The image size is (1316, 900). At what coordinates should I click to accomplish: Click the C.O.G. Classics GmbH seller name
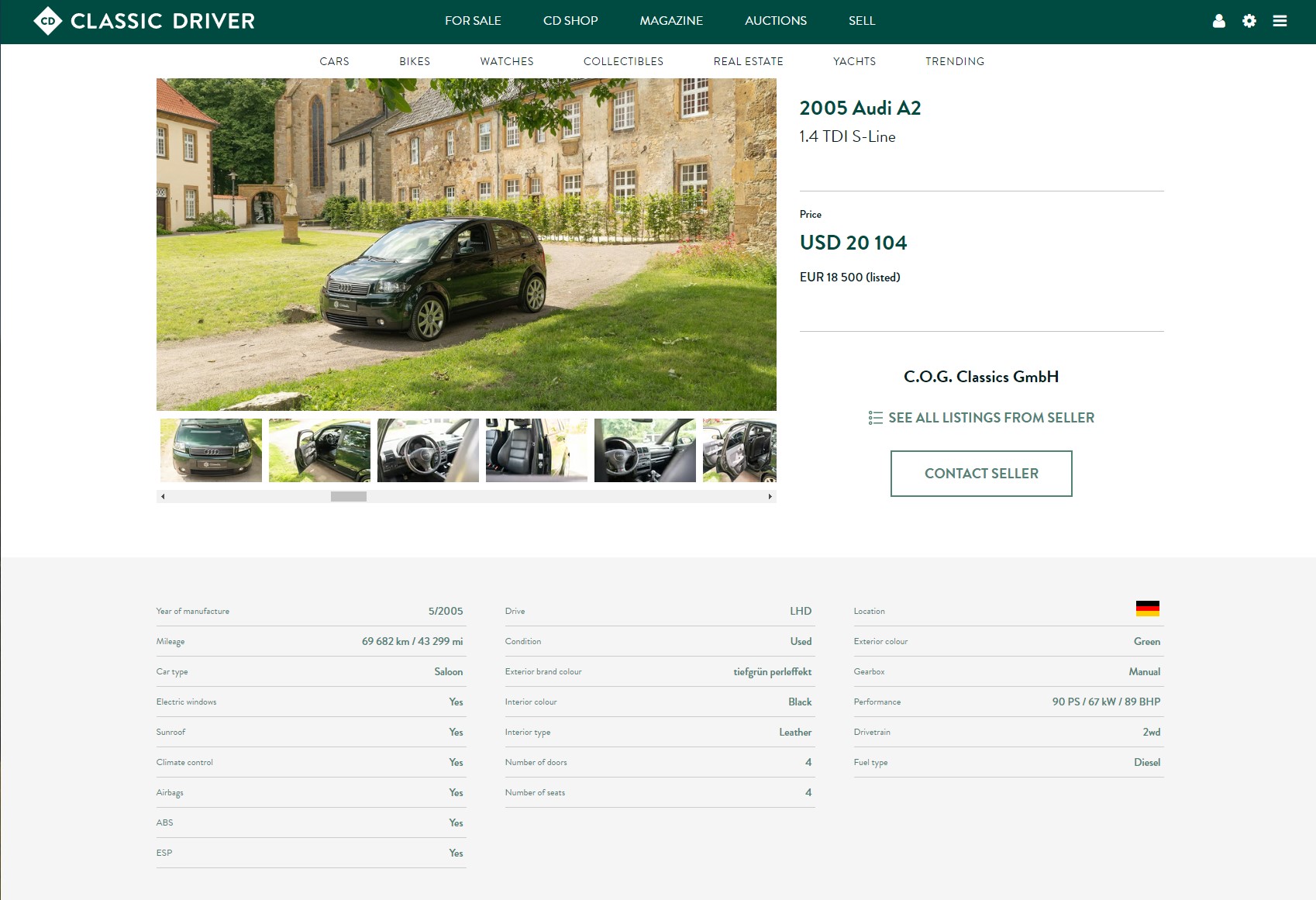981,377
